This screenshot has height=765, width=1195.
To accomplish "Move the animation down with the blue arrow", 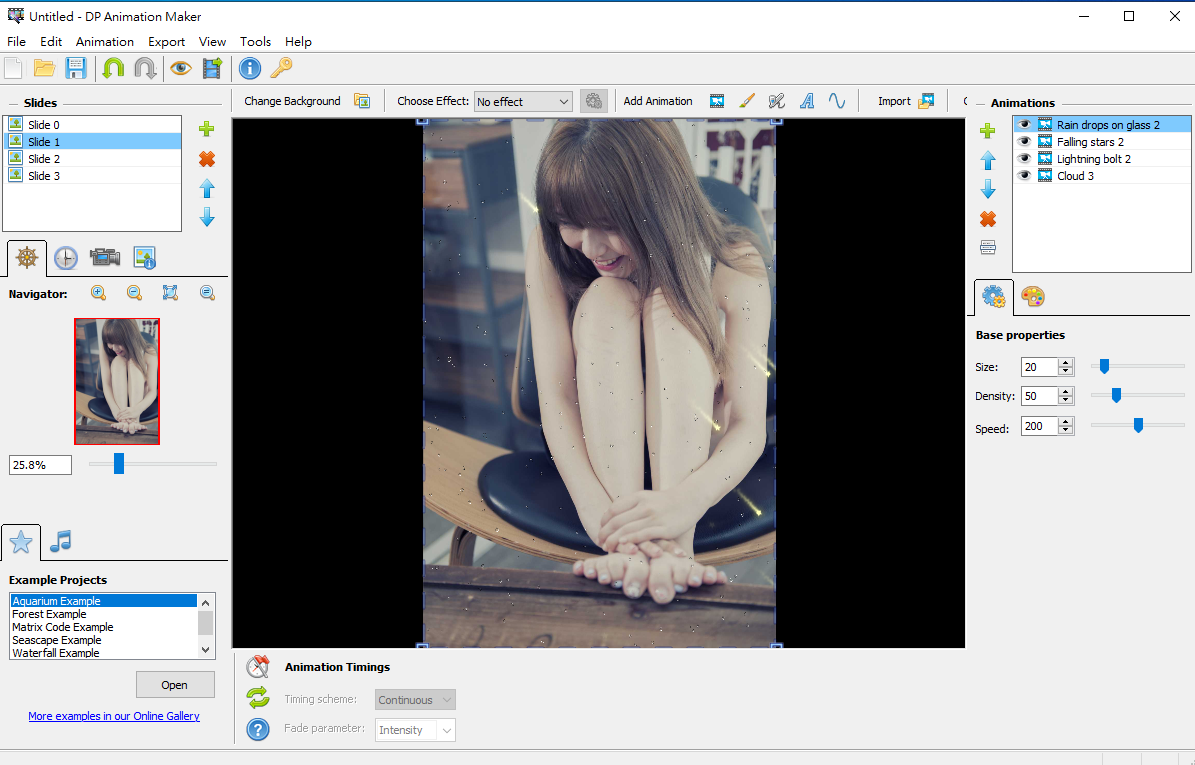I will tap(988, 189).
